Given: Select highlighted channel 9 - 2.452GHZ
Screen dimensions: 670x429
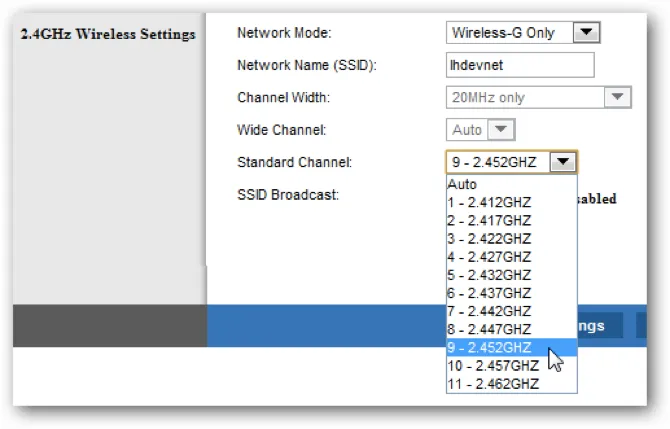Looking at the screenshot, I should [x=490, y=348].
